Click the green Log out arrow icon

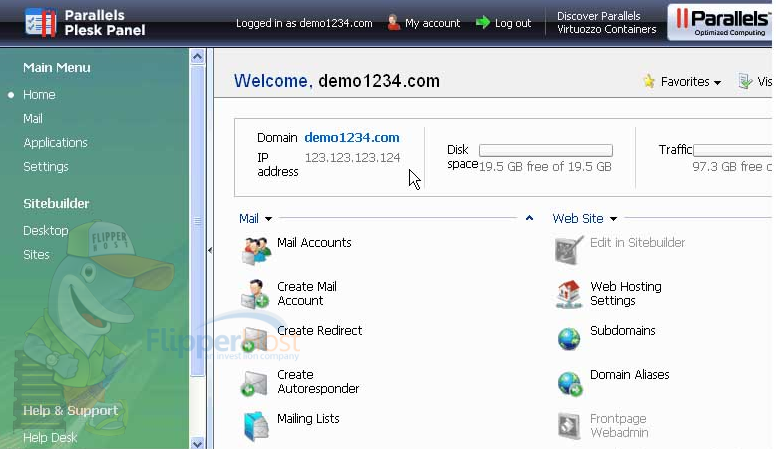tap(483, 22)
